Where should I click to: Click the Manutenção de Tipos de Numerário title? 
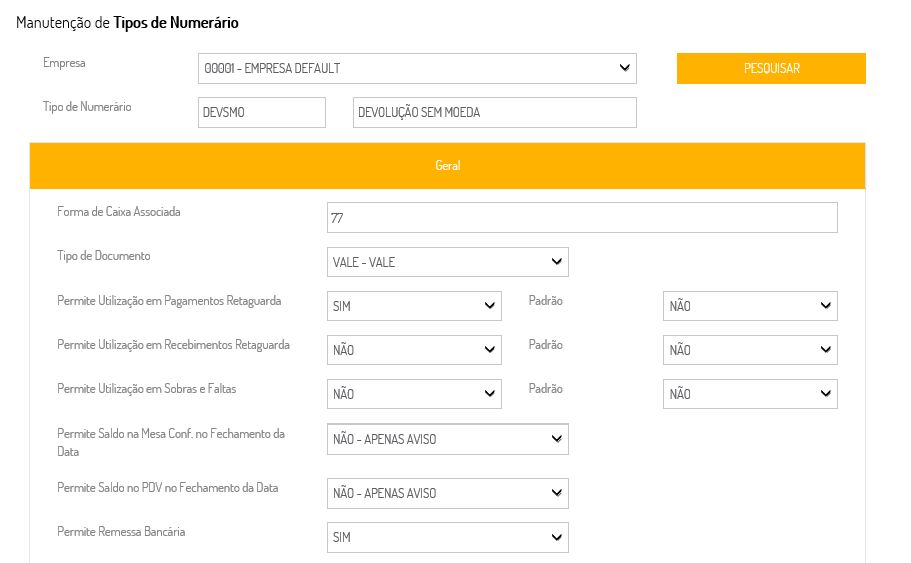(127, 21)
